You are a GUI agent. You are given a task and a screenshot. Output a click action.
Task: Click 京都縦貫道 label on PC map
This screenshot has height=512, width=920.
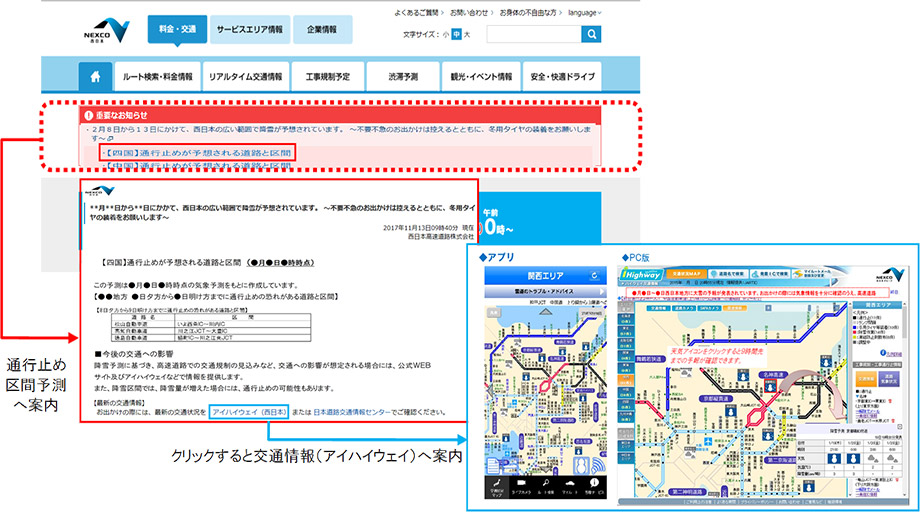point(715,398)
